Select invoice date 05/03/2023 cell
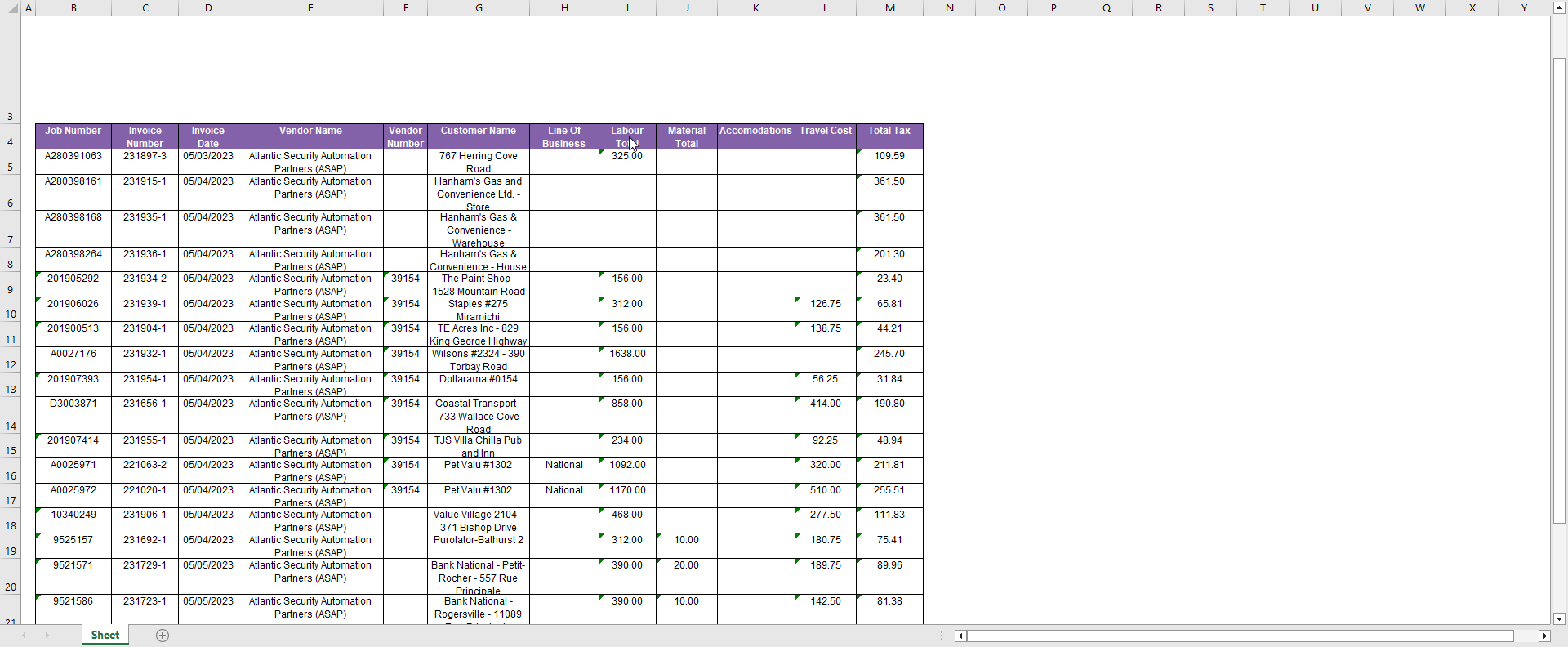This screenshot has width=1568, height=647. pos(208,162)
